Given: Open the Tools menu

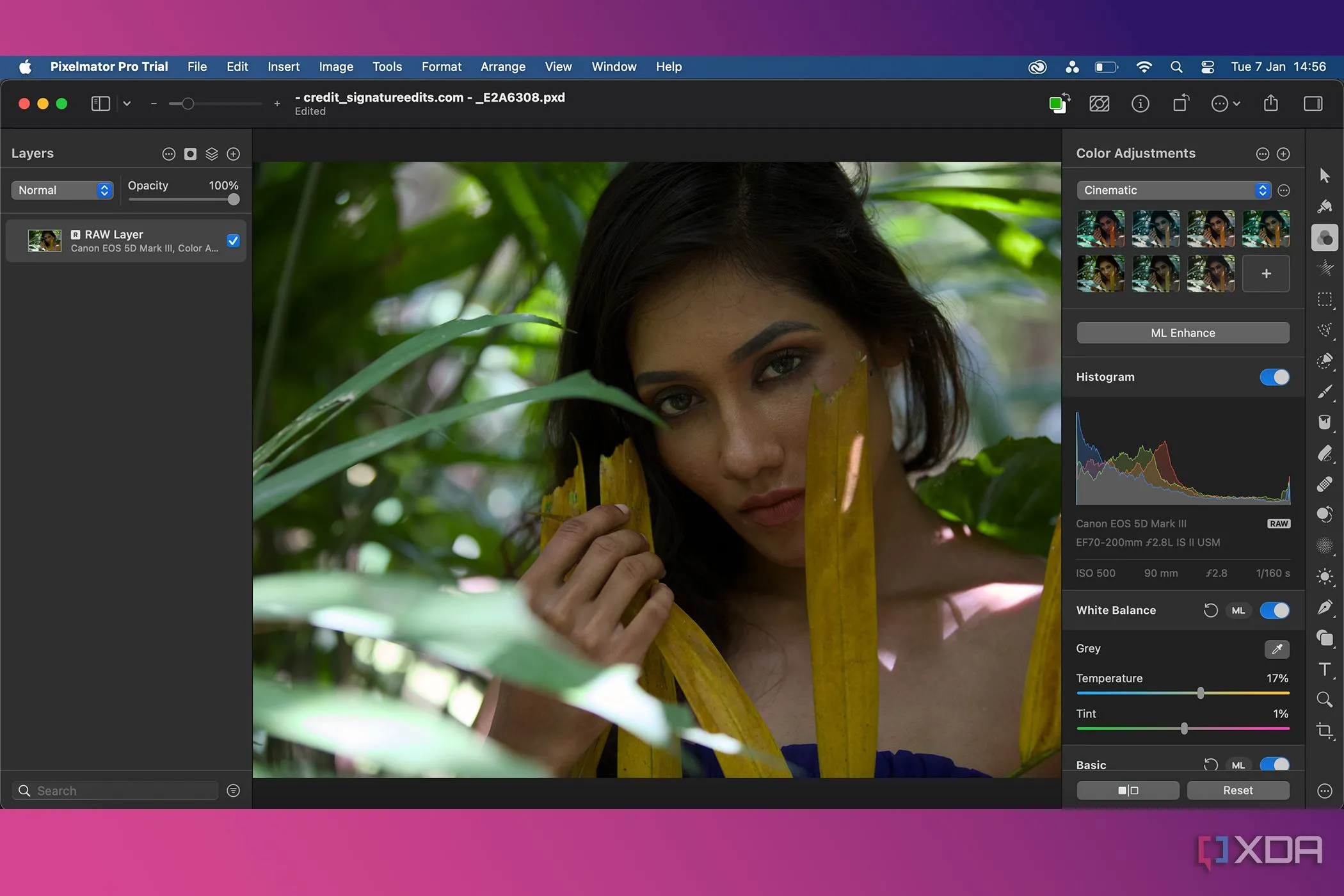Looking at the screenshot, I should 387,67.
